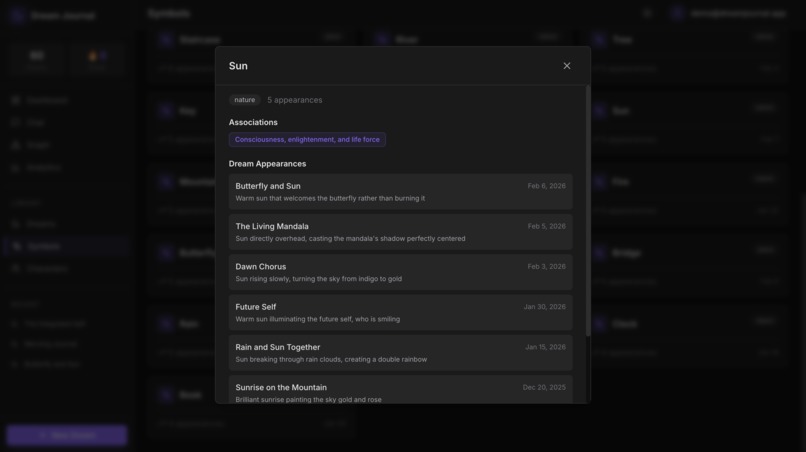Screen dimensions: 806x452
Task: Select the 'Consciousness, enlightenment, and life force' chip
Action: pyautogui.click(x=307, y=139)
